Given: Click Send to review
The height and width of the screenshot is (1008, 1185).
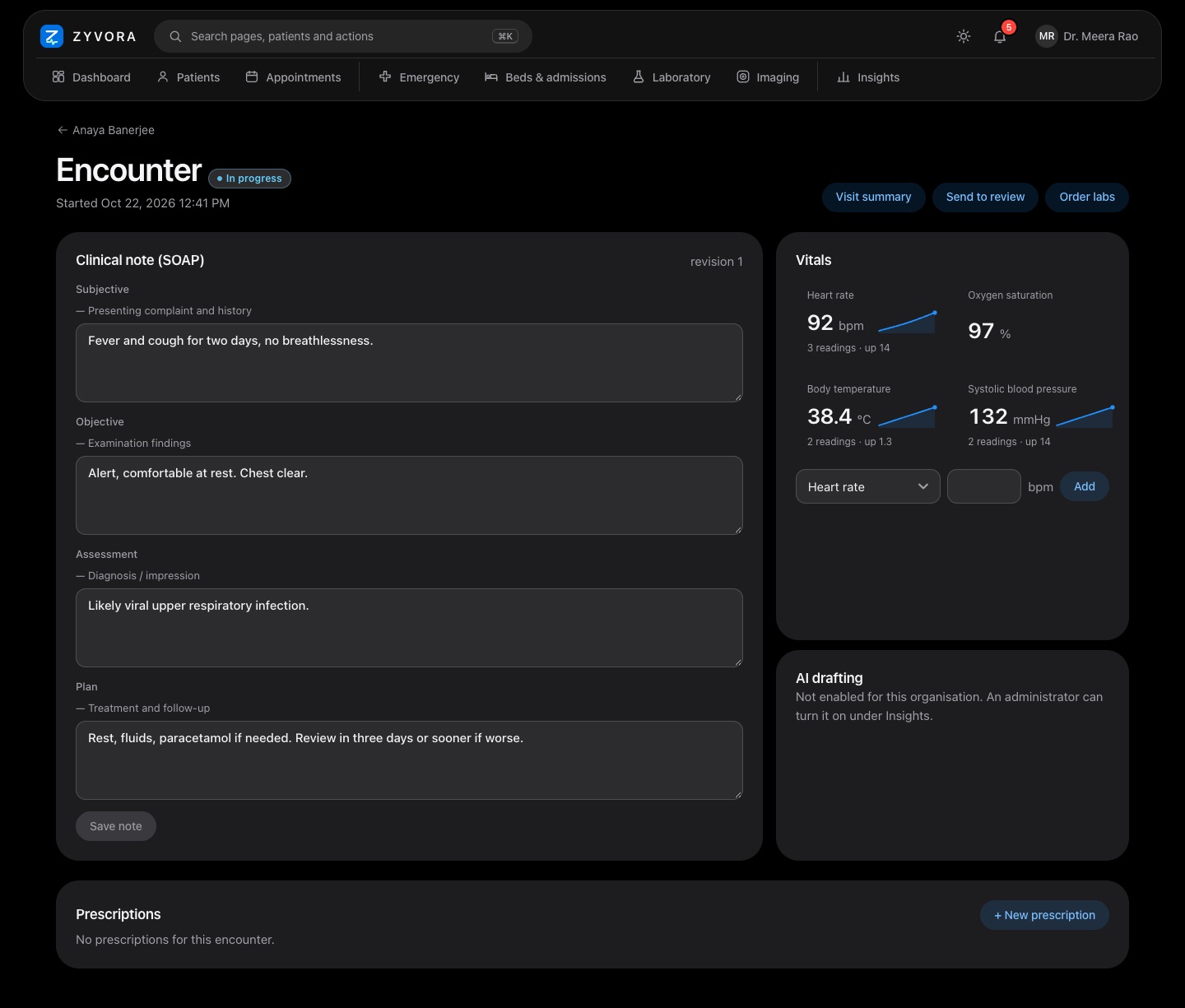Looking at the screenshot, I should (x=985, y=197).
